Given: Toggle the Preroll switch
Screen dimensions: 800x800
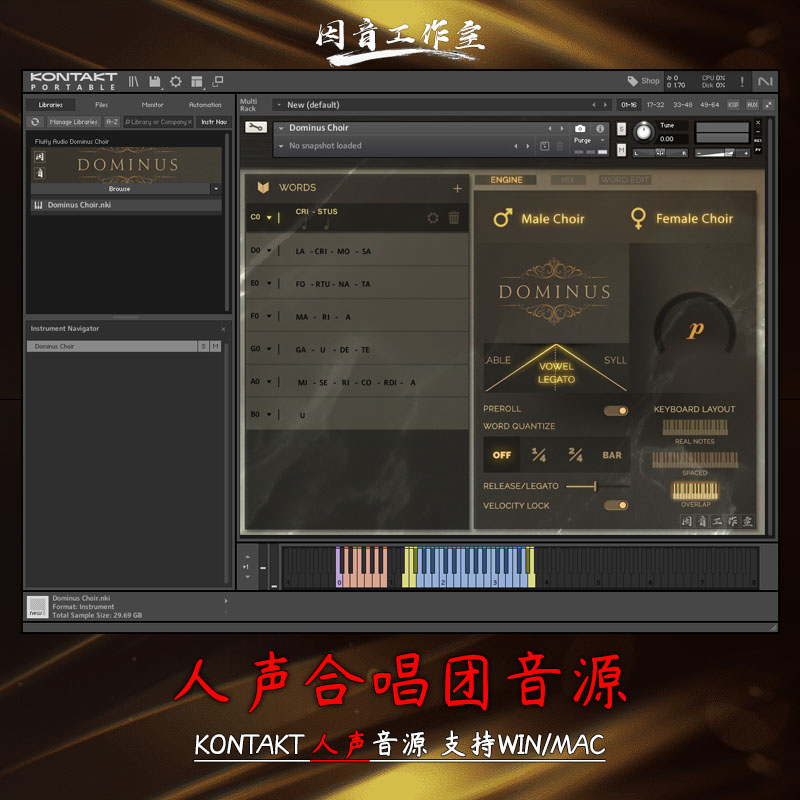Looking at the screenshot, I should click(616, 411).
